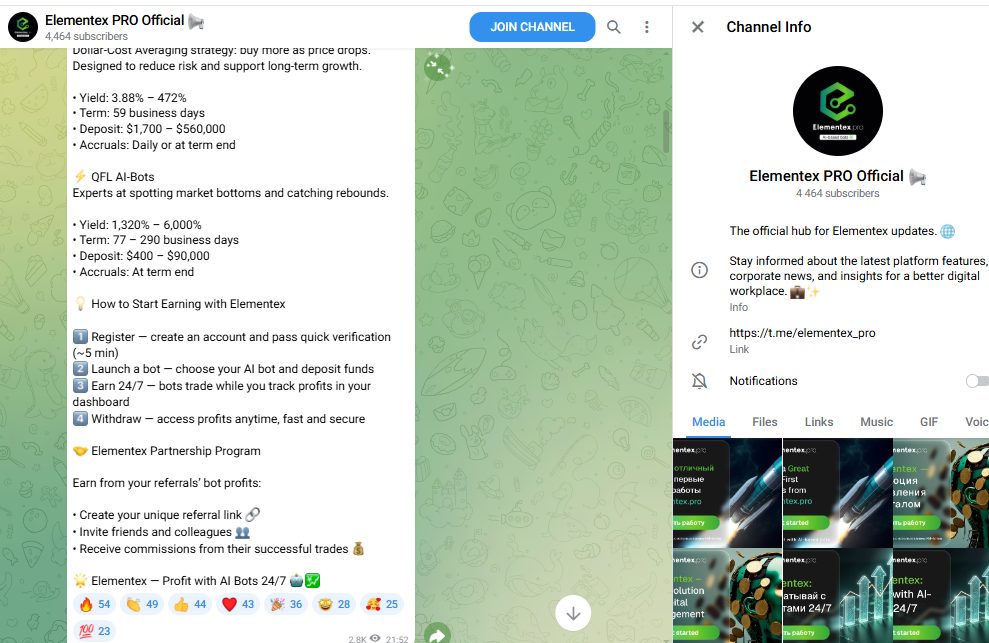
Task: Add the fire reaction with 54
Action: (x=95, y=605)
